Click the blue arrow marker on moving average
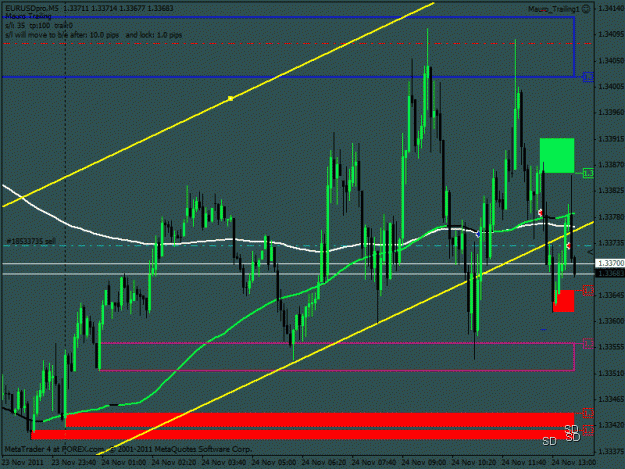Viewport: 625px width, 469px height. [478, 234]
